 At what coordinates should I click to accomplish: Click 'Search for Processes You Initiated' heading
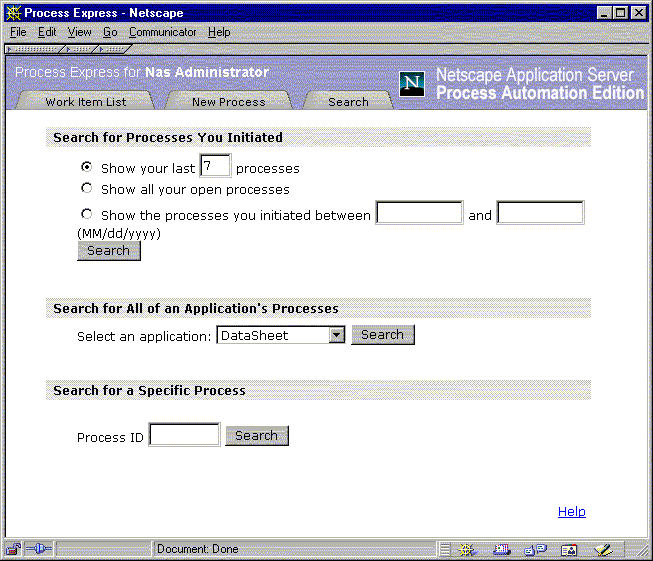168,137
